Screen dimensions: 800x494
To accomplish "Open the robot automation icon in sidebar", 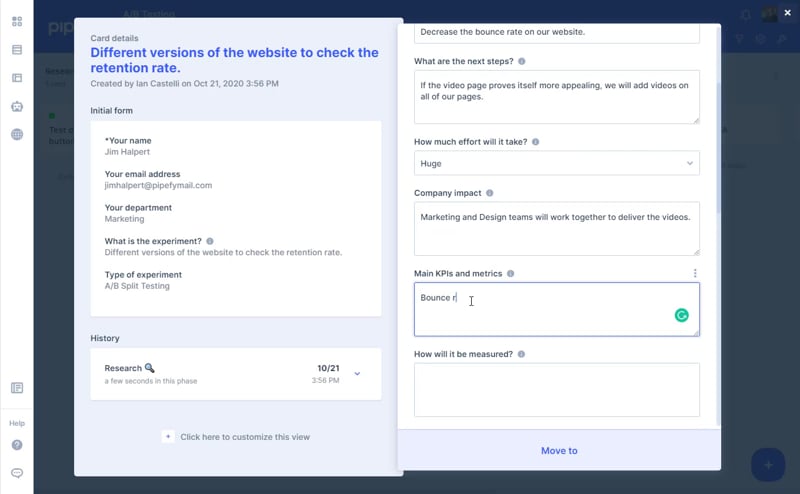I will (x=17, y=106).
